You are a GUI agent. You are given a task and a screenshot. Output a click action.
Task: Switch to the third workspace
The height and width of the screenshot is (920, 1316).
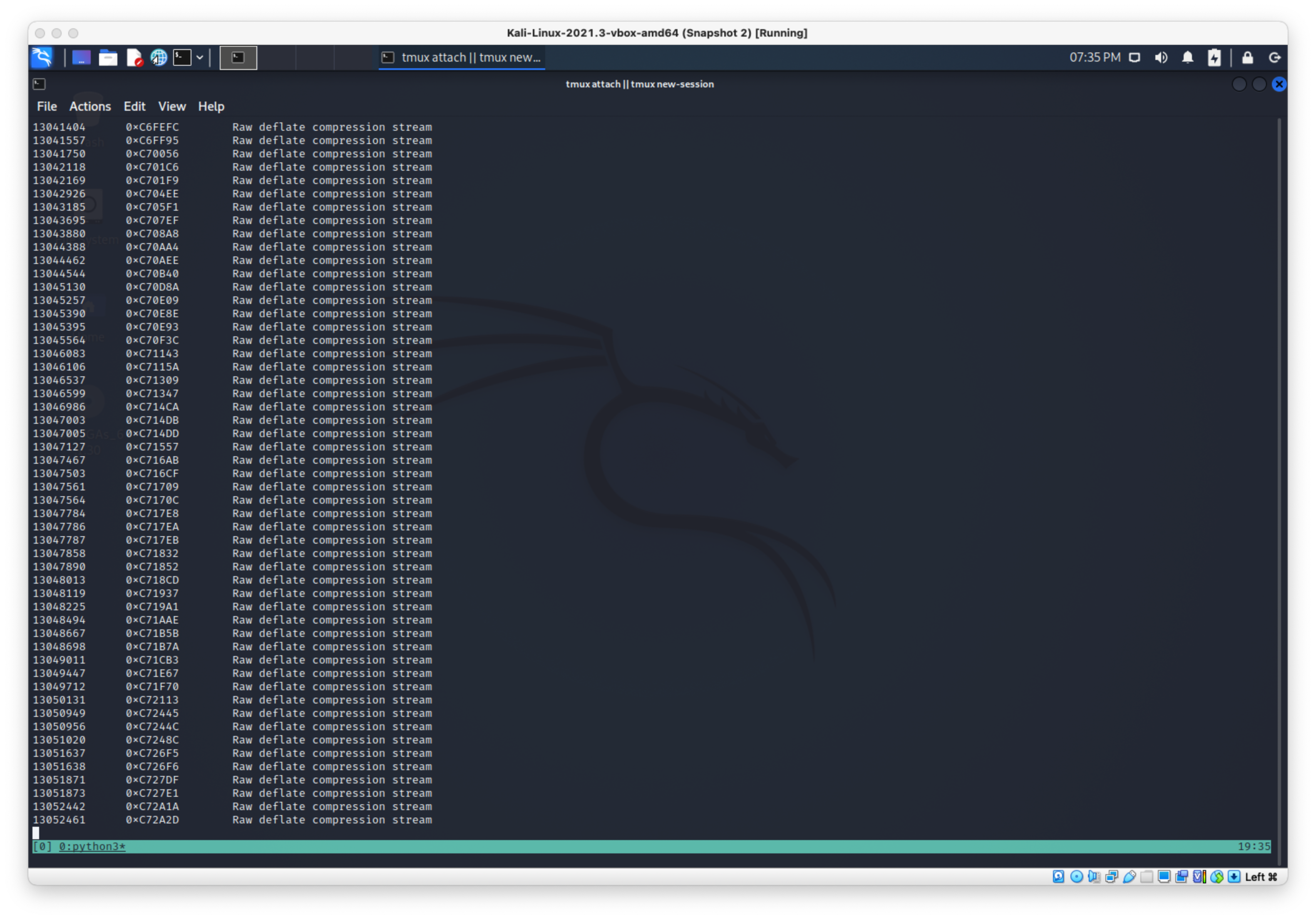pos(314,57)
